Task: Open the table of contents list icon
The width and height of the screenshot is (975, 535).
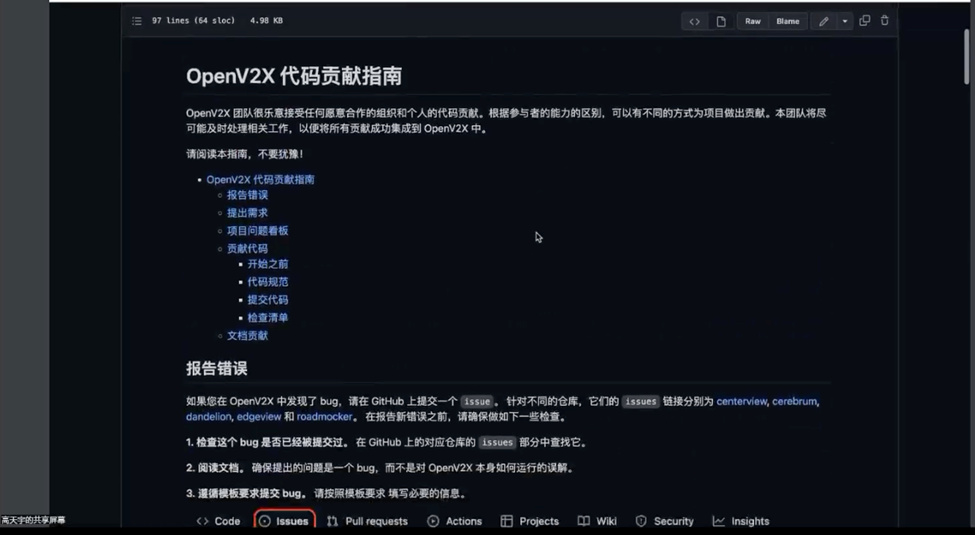Action: [137, 21]
